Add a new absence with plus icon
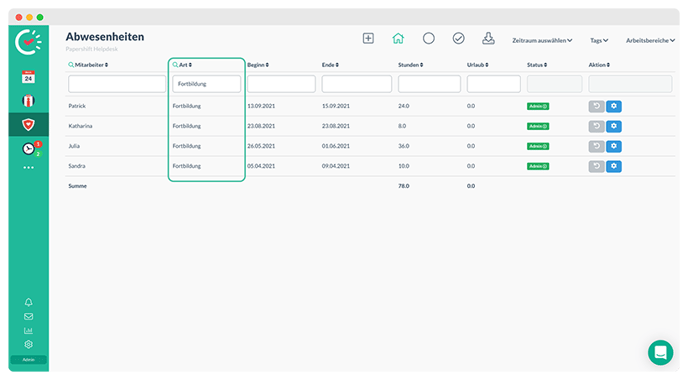The height and width of the screenshot is (380, 688). pyautogui.click(x=368, y=39)
